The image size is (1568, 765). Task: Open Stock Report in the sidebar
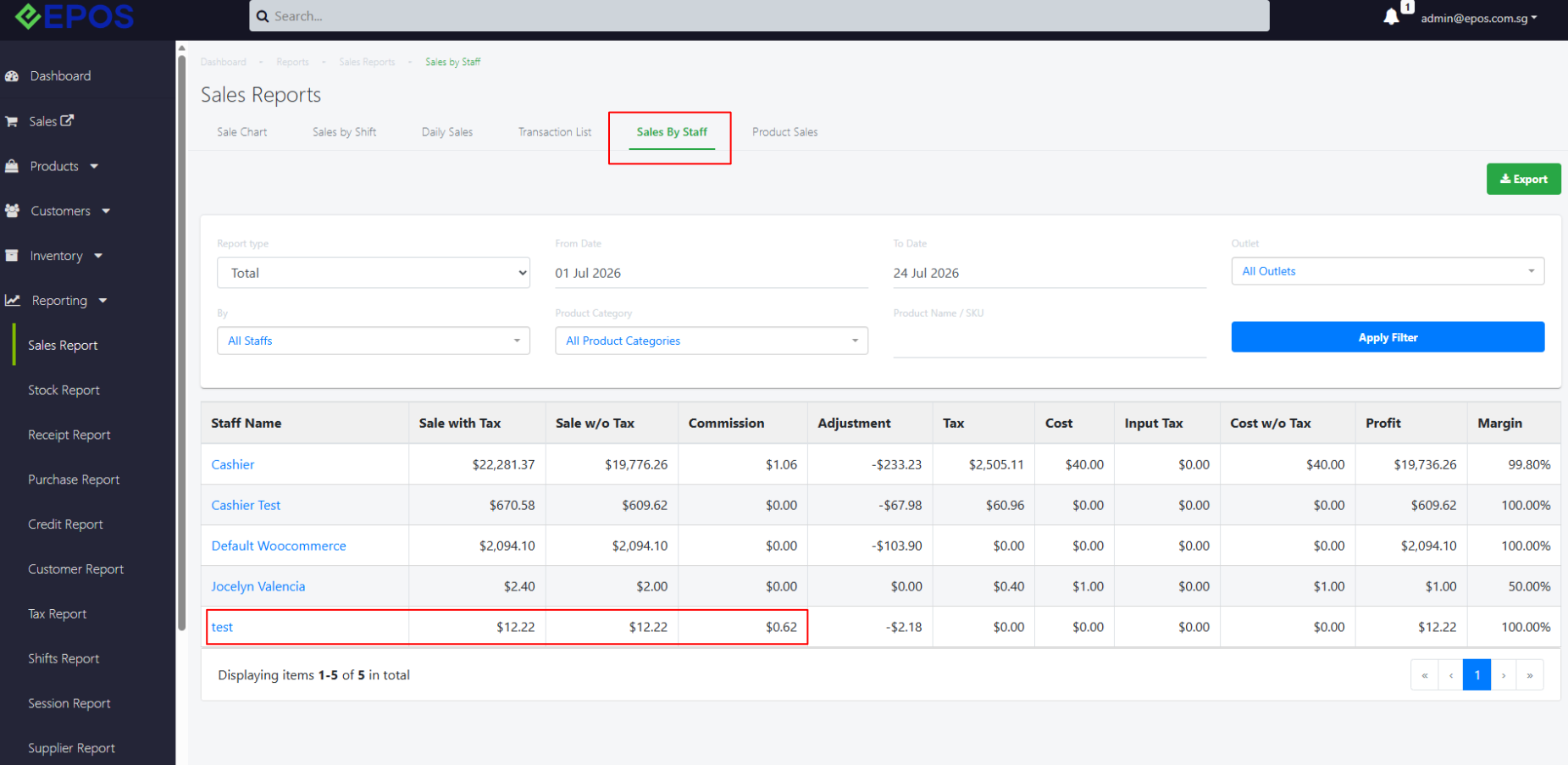click(x=64, y=391)
